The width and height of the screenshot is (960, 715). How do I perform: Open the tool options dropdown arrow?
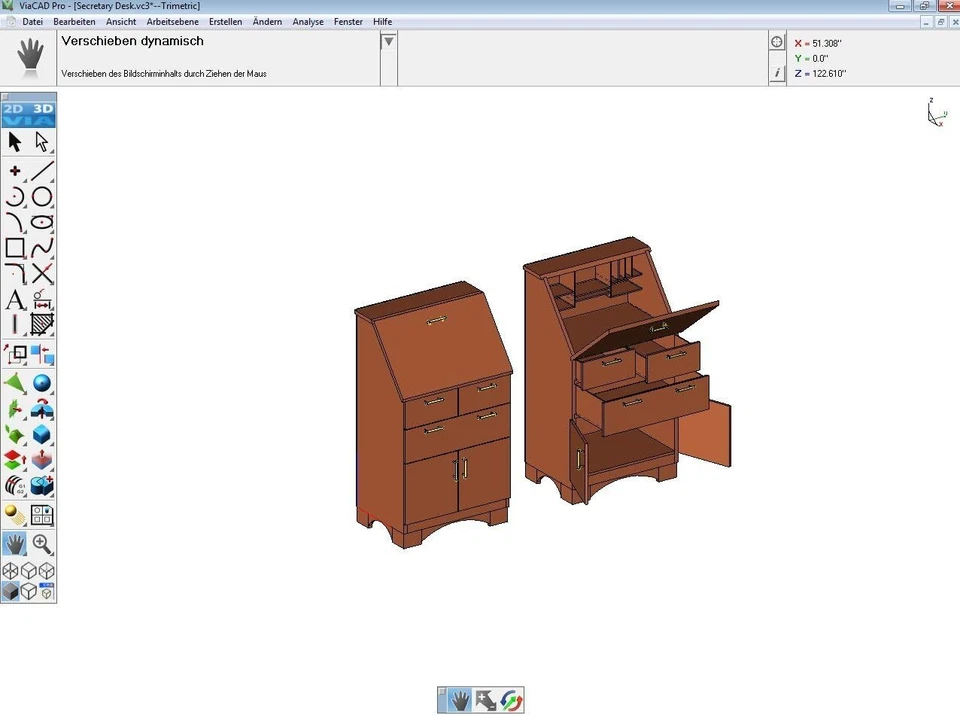(x=387, y=41)
